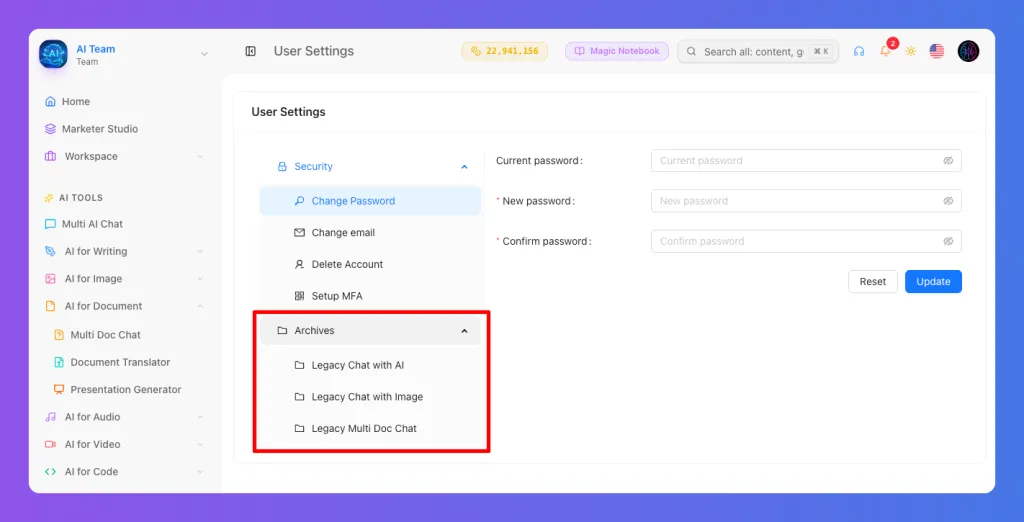Click the Setup MFA QR code icon
The height and width of the screenshot is (522, 1024).
click(x=300, y=296)
